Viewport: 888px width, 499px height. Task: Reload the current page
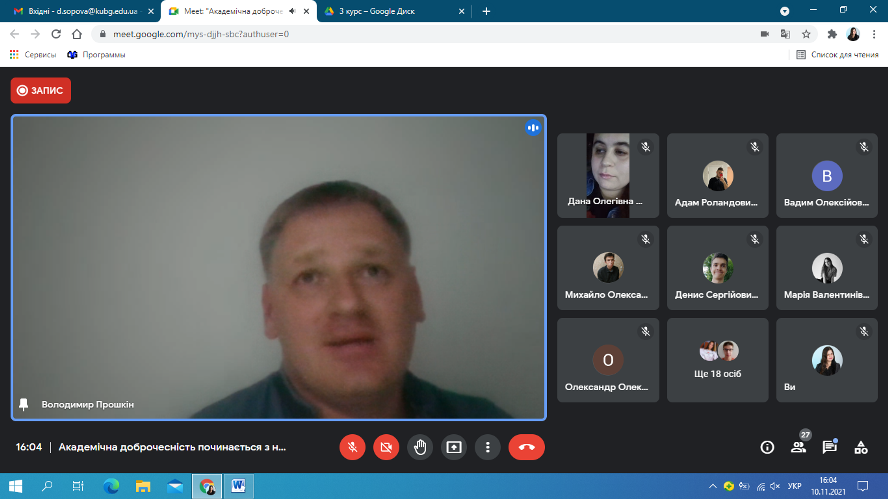click(56, 34)
